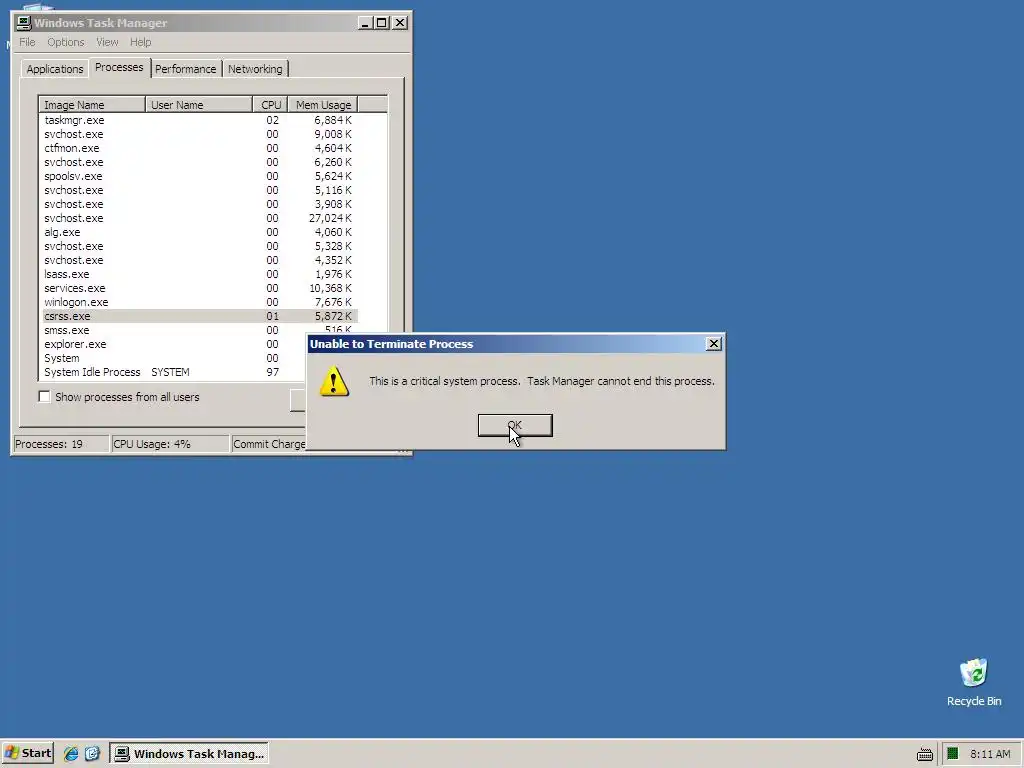Select the ctfmon.exe process
The image size is (1024, 768).
[x=199, y=148]
